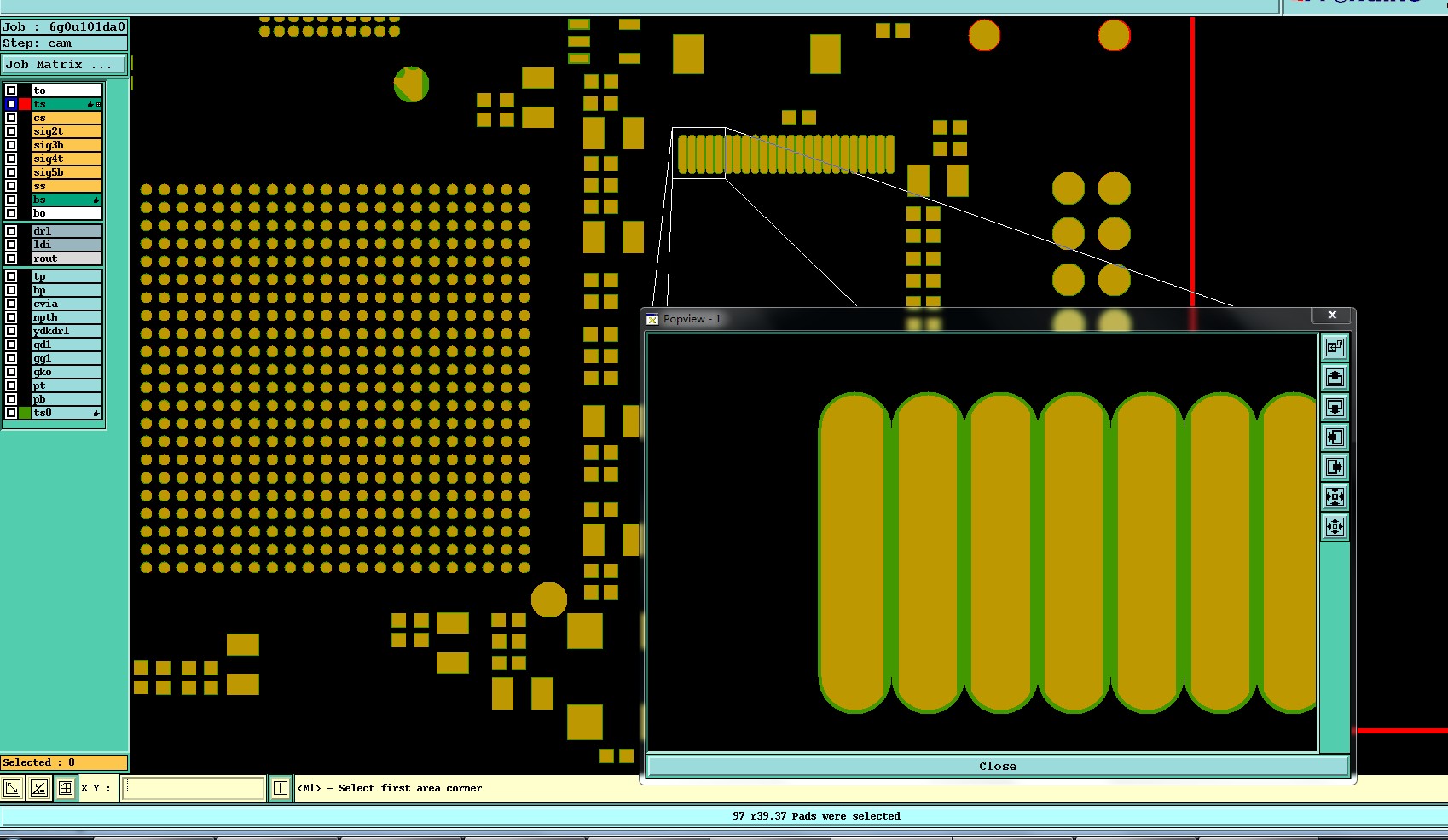
Task: Click the angle/delta coordinate mode icon
Action: [38, 788]
